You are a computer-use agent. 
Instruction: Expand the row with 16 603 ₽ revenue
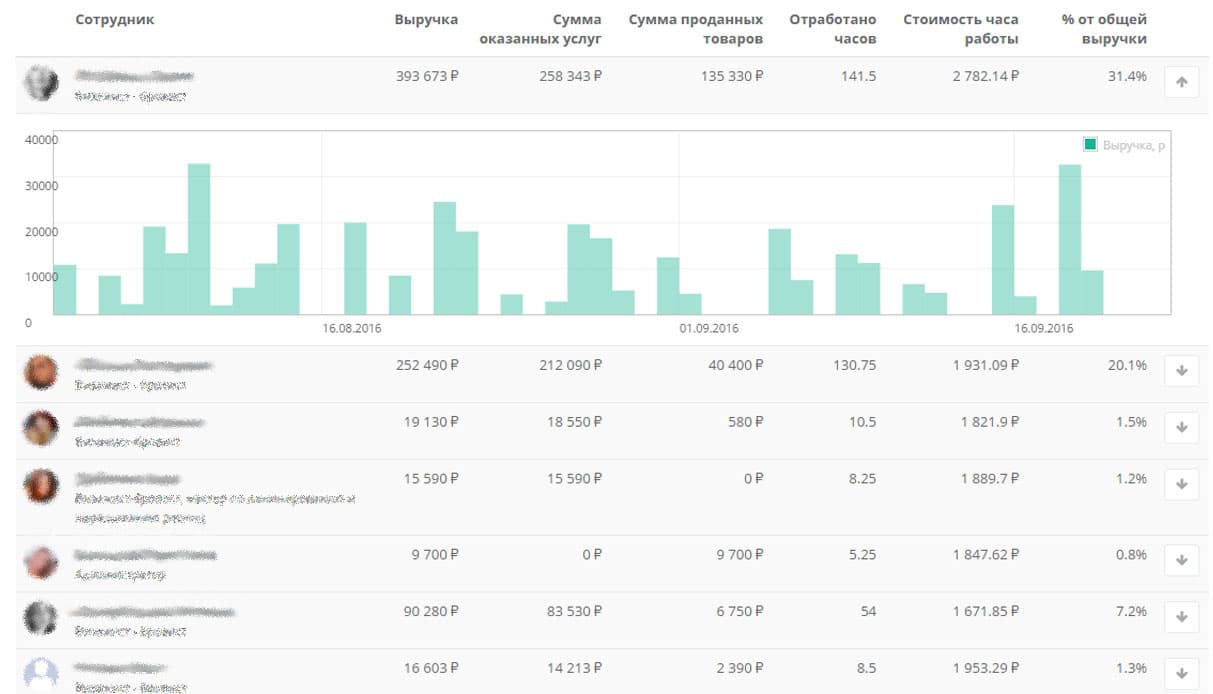(1181, 674)
